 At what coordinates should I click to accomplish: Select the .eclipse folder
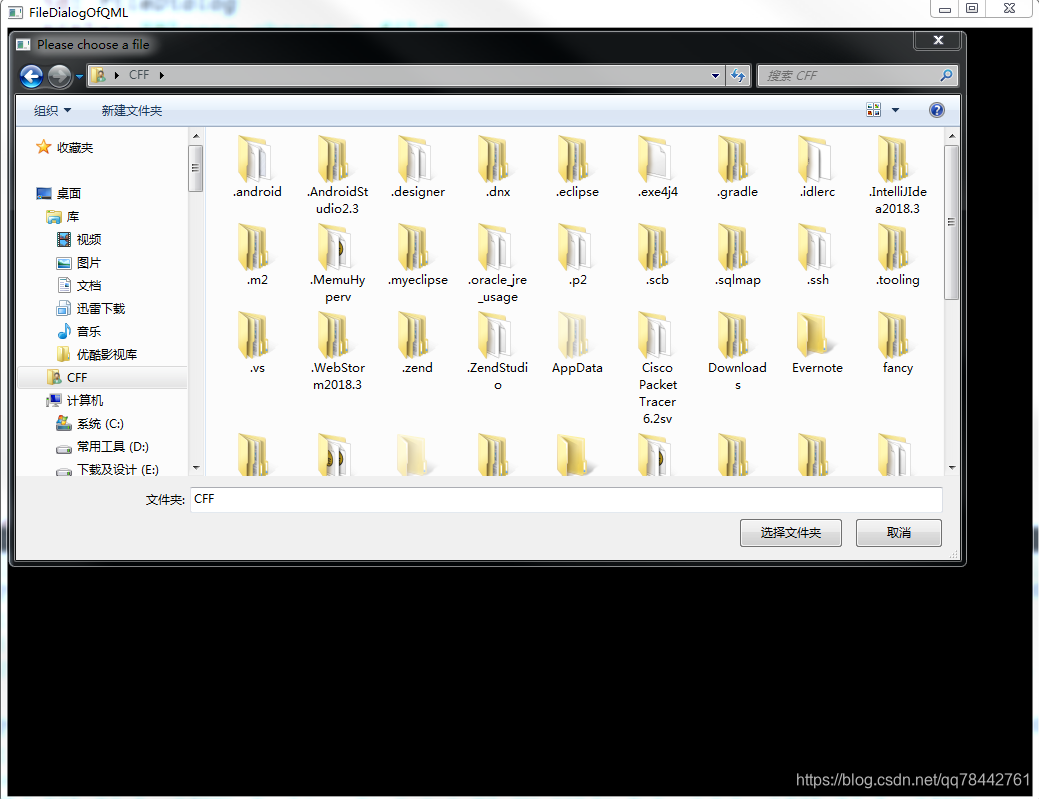point(577,168)
